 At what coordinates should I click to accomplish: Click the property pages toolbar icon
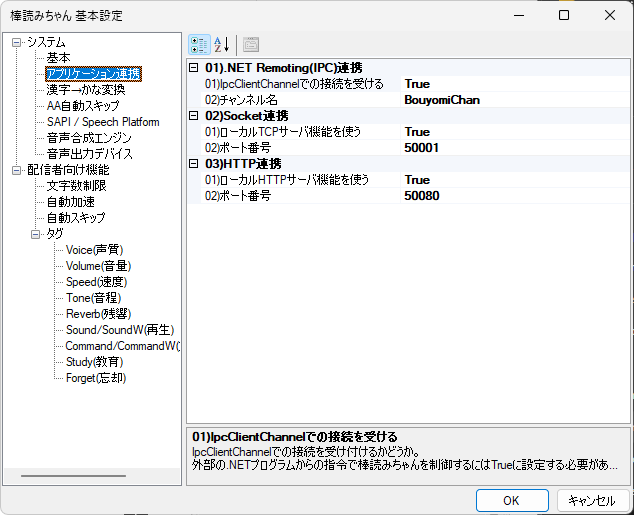click(250, 45)
